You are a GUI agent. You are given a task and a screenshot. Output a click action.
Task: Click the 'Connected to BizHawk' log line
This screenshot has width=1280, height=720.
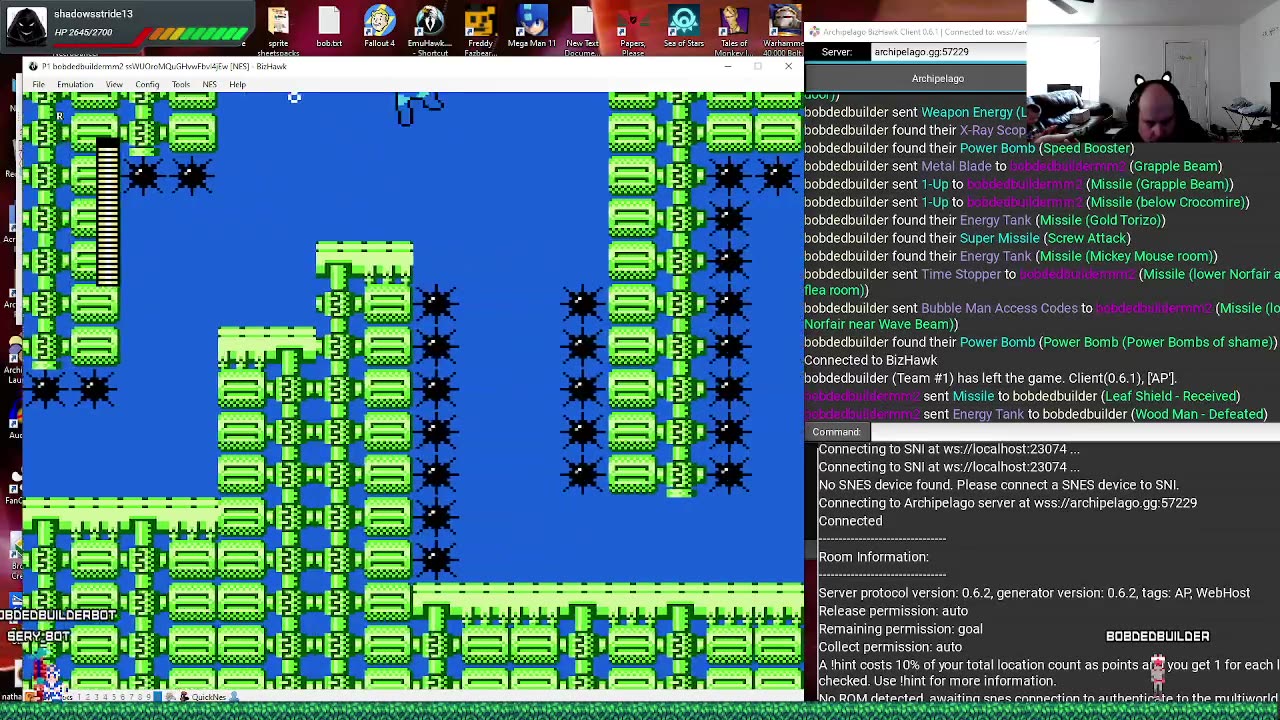point(870,360)
